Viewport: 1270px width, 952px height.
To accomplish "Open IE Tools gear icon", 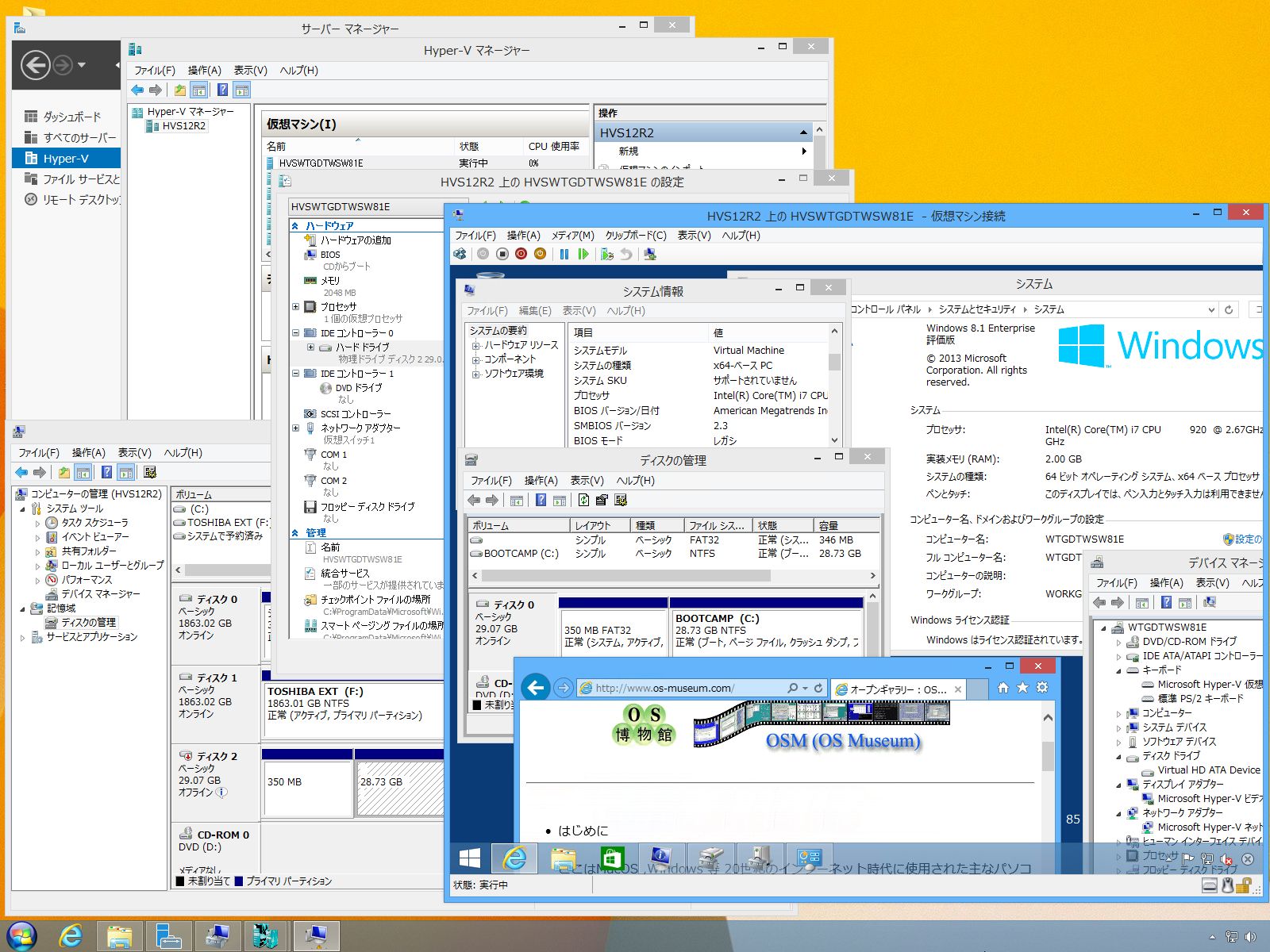I will tap(1042, 688).
